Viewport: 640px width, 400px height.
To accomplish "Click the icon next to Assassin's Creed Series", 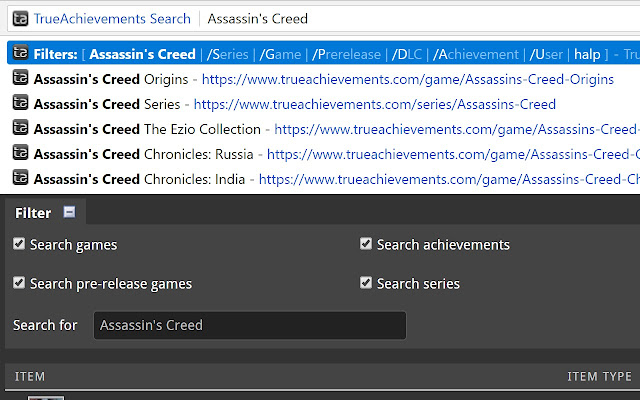I will (x=20, y=102).
